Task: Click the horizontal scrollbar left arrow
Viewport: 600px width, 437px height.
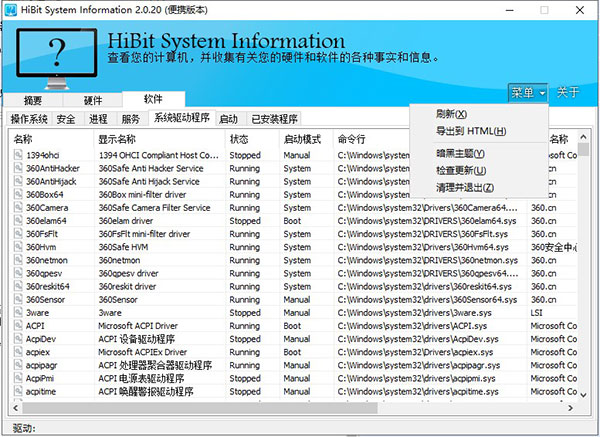Action: pos(15,408)
